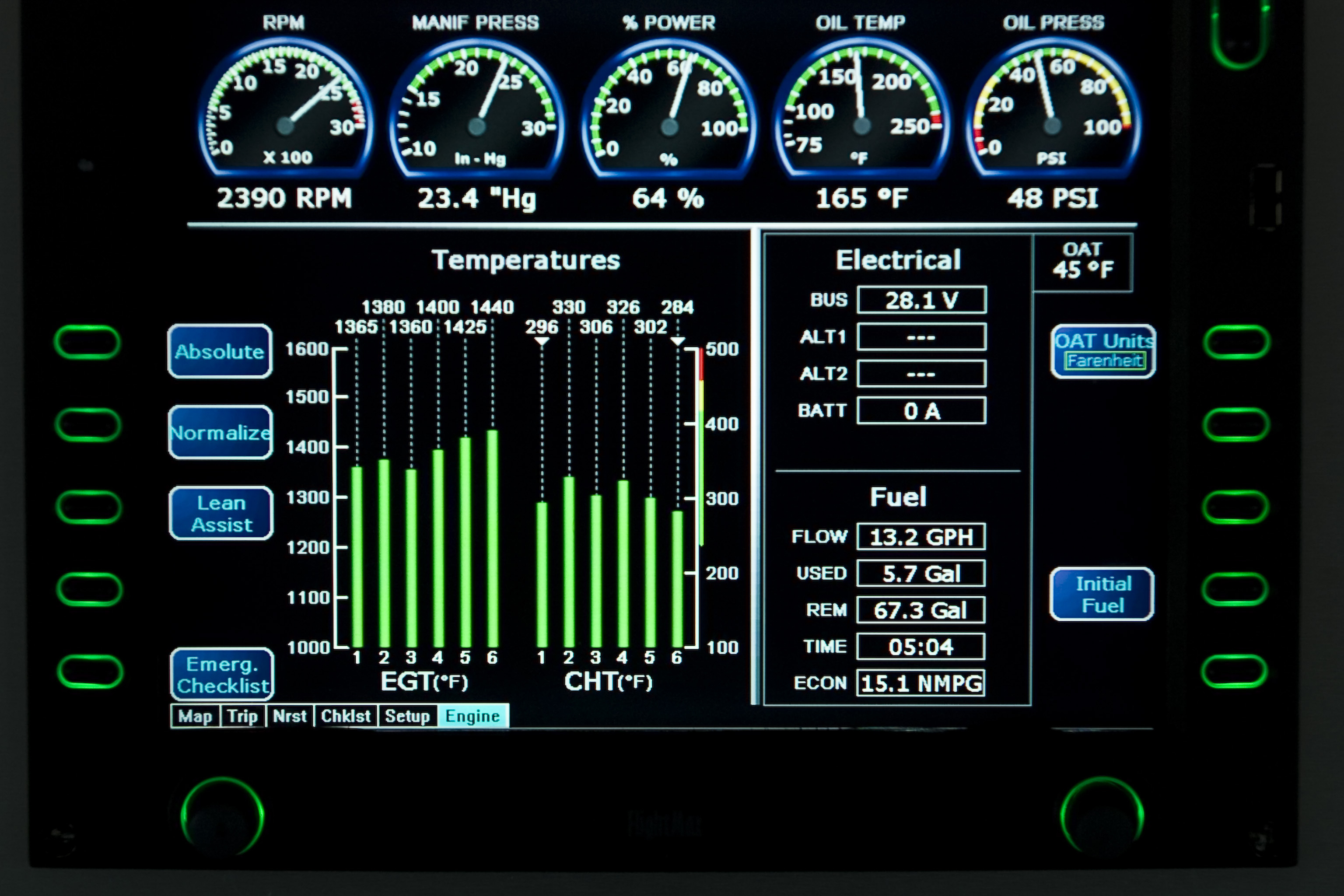The width and height of the screenshot is (1344, 896).
Task: Open the Setup tab
Action: [x=407, y=715]
